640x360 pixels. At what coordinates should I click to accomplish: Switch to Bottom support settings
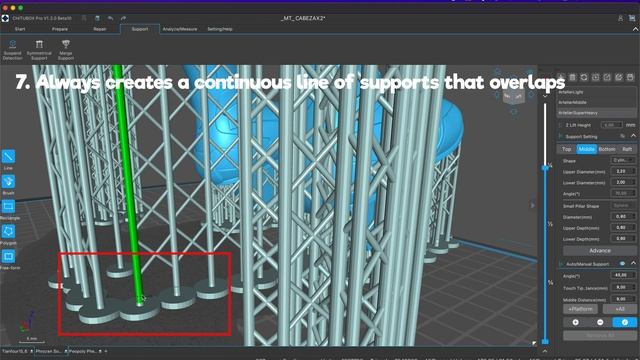pyautogui.click(x=607, y=149)
